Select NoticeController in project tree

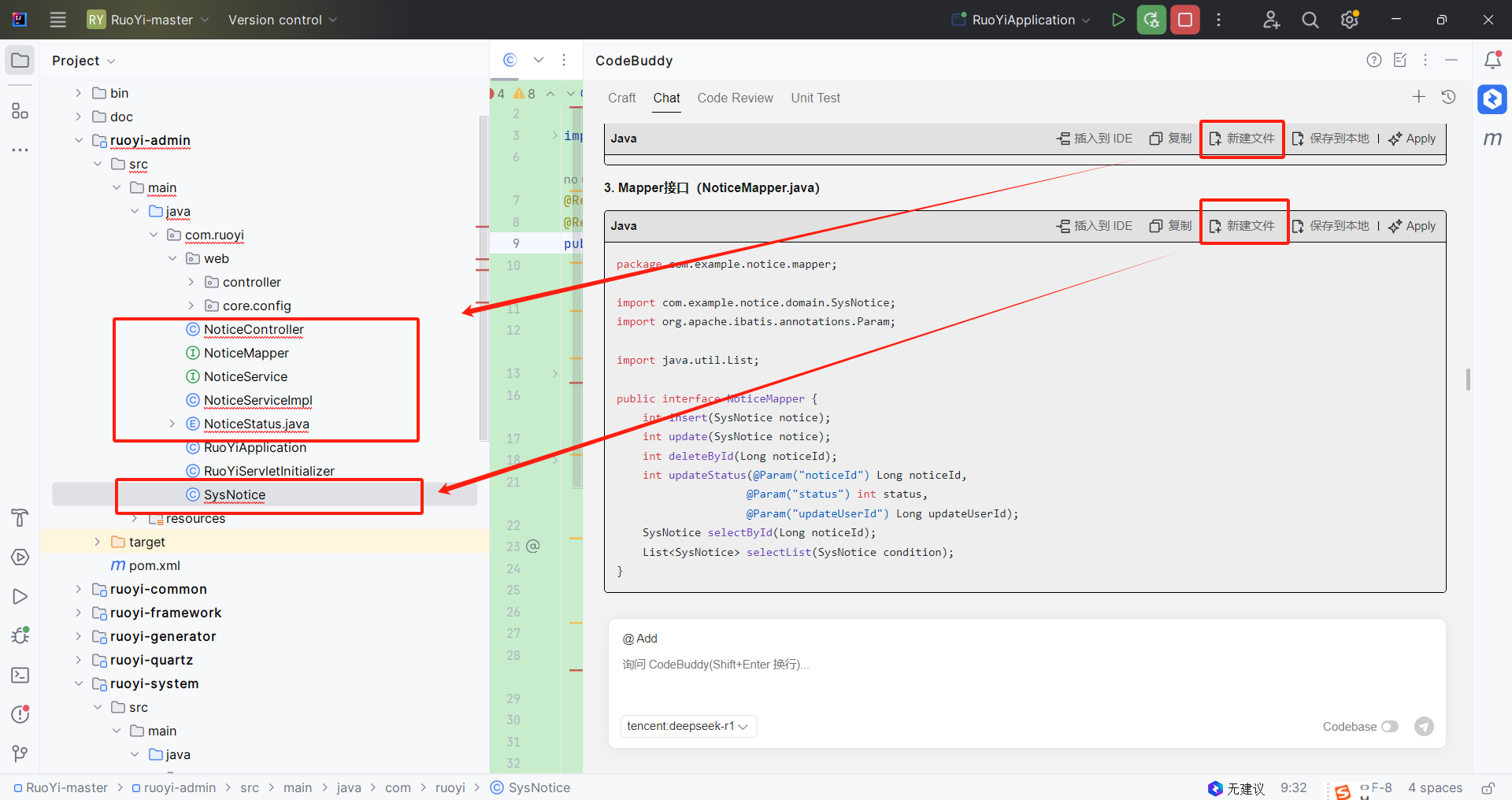(x=254, y=329)
